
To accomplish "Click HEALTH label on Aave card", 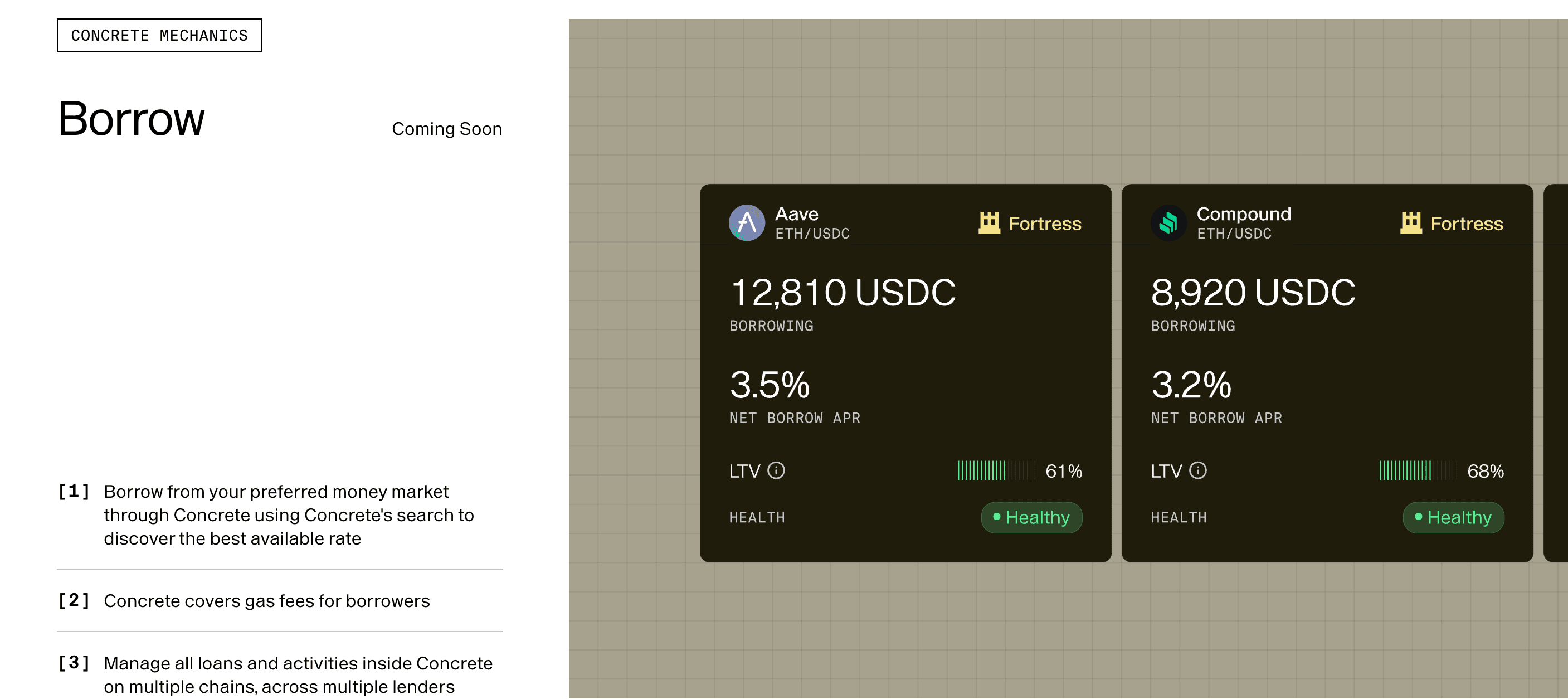I will (757, 518).
